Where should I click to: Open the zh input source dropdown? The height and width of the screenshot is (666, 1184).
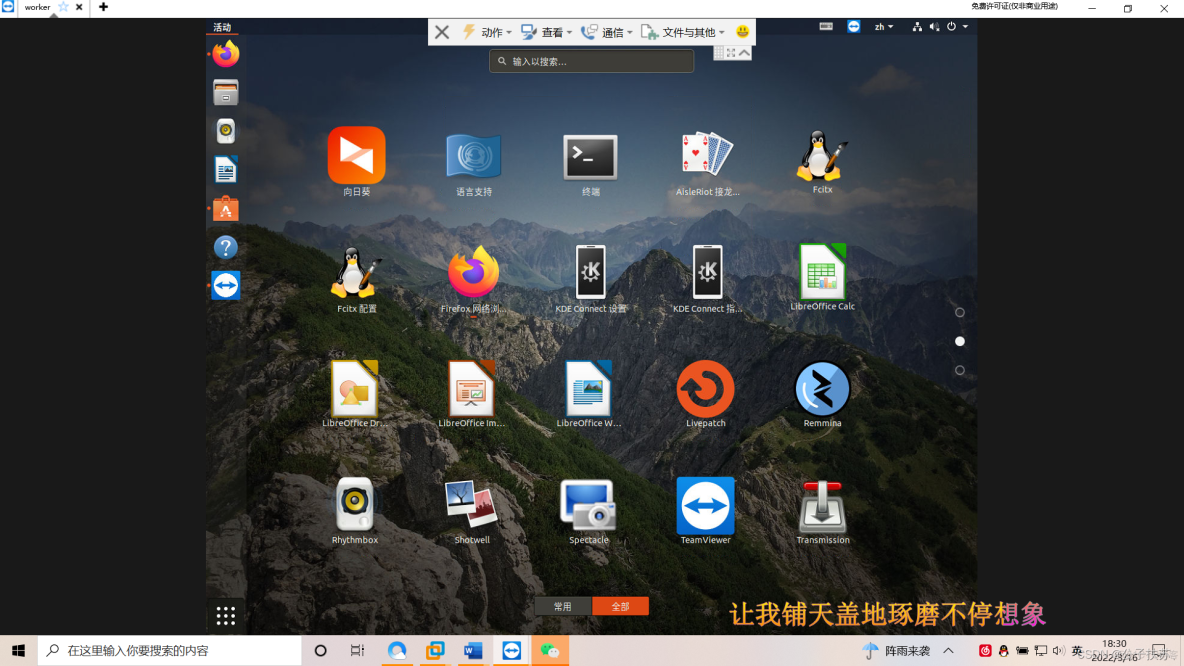pos(883,26)
